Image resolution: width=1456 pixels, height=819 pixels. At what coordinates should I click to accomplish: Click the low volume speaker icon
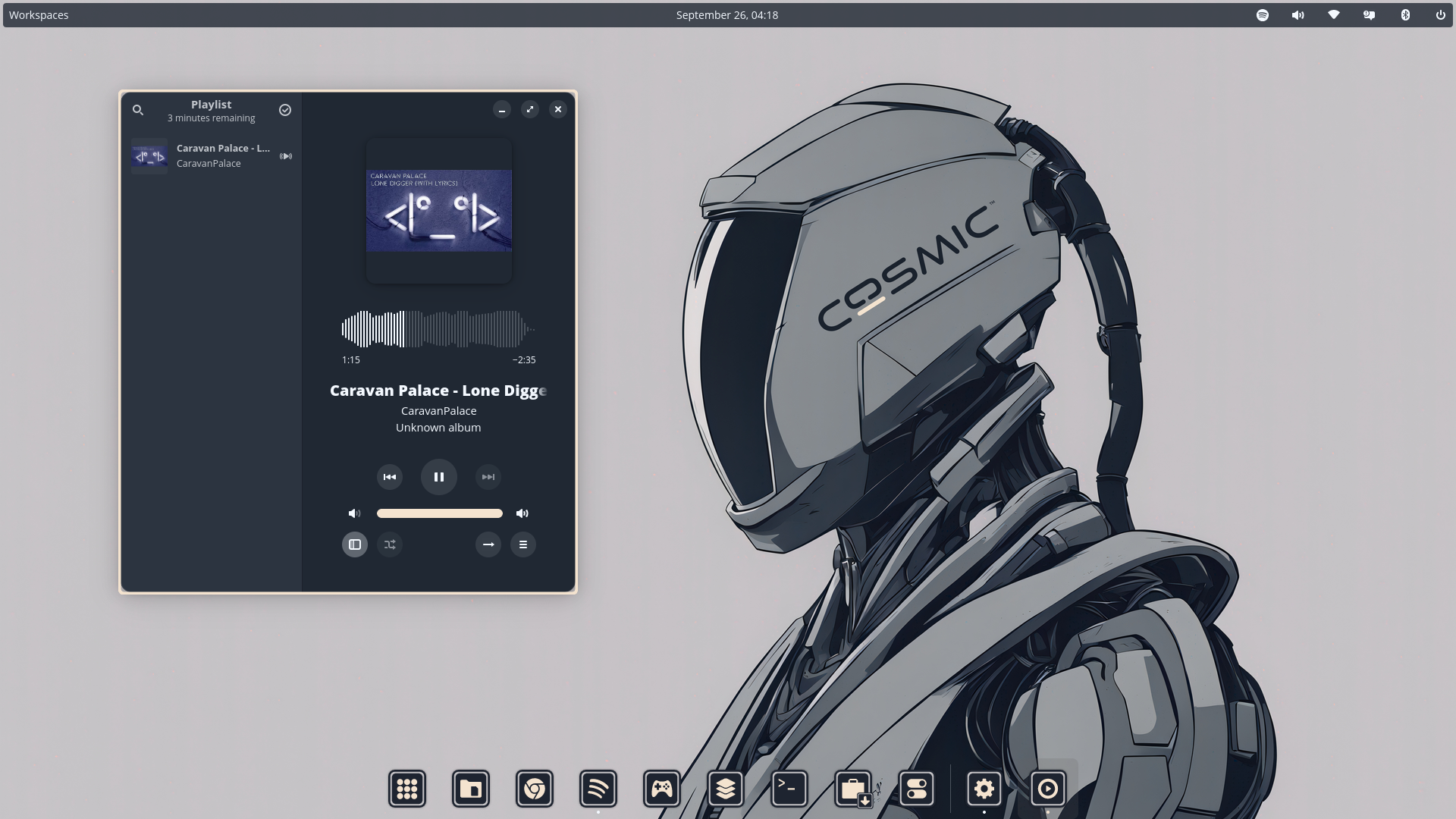click(x=354, y=513)
